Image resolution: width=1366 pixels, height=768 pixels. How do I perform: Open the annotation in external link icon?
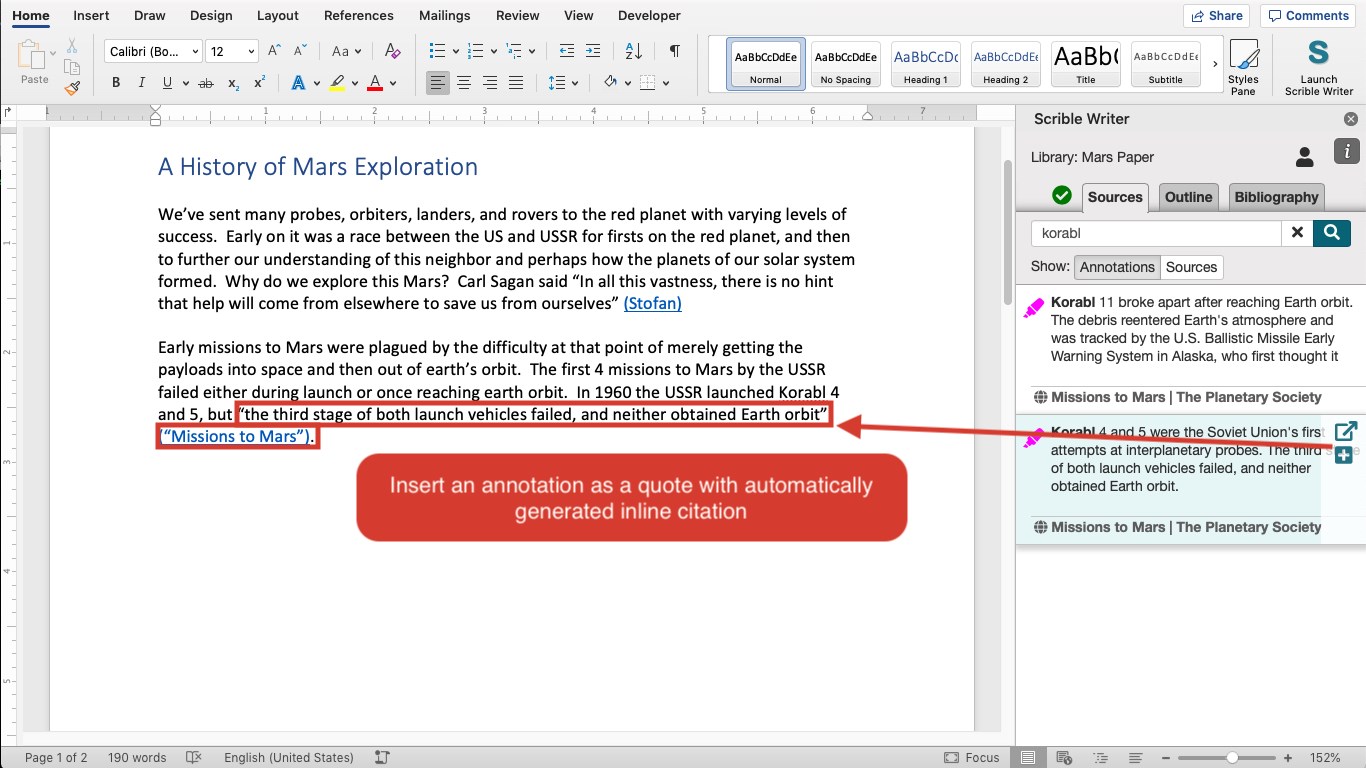click(1345, 431)
